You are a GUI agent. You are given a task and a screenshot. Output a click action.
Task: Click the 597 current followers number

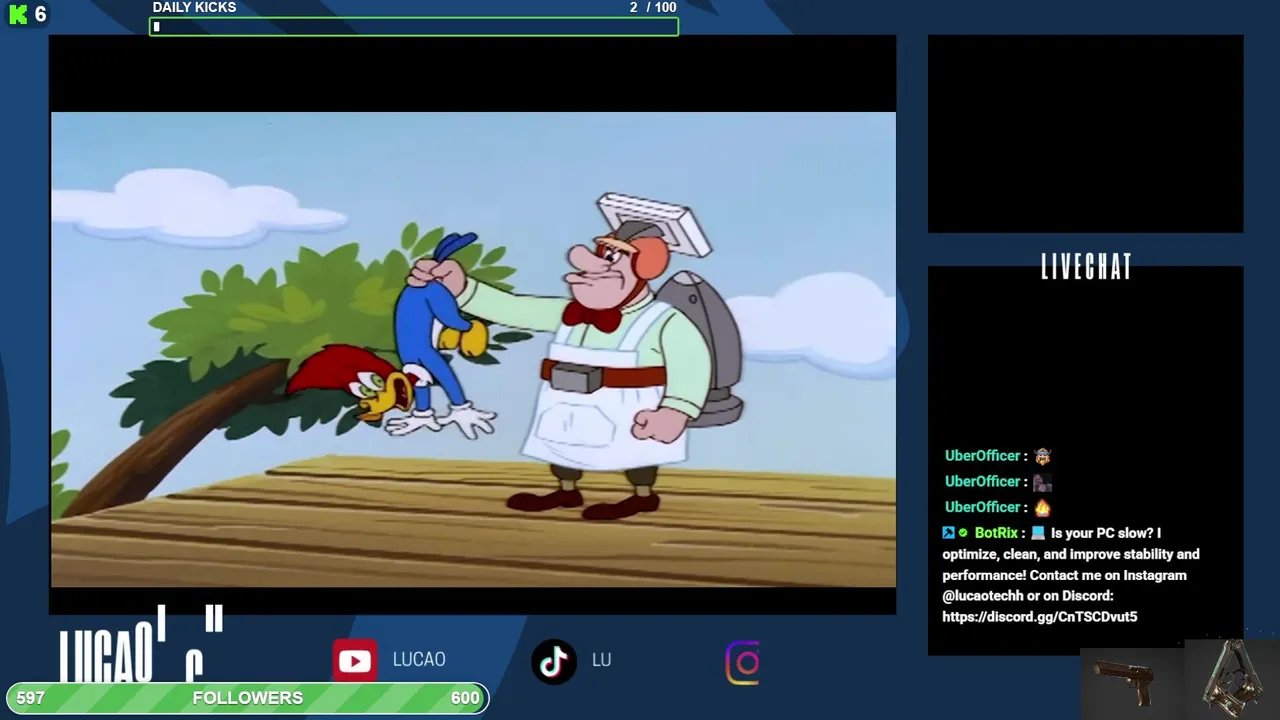coord(31,698)
